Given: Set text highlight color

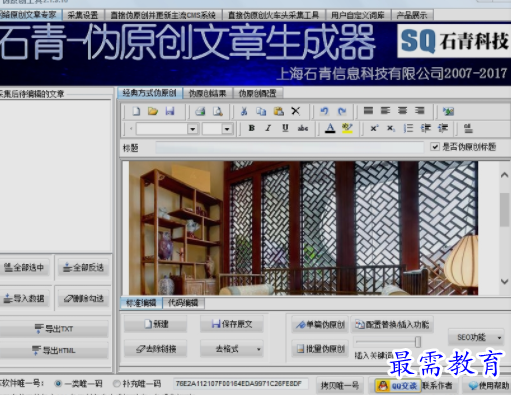Looking at the screenshot, I should tap(347, 129).
